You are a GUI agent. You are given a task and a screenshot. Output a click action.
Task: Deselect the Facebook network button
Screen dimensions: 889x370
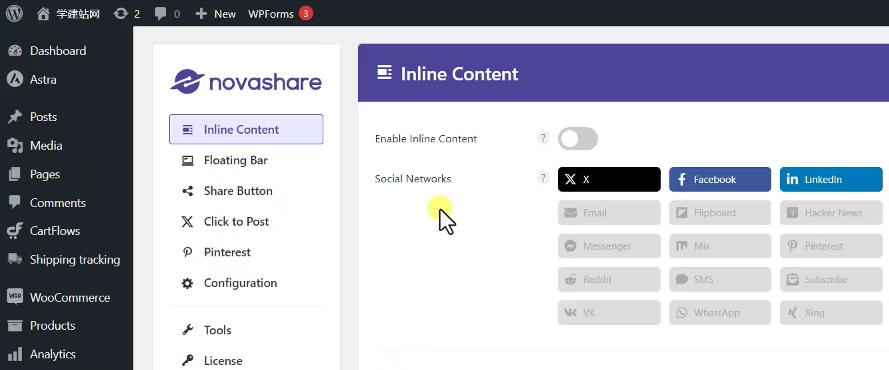pos(719,180)
